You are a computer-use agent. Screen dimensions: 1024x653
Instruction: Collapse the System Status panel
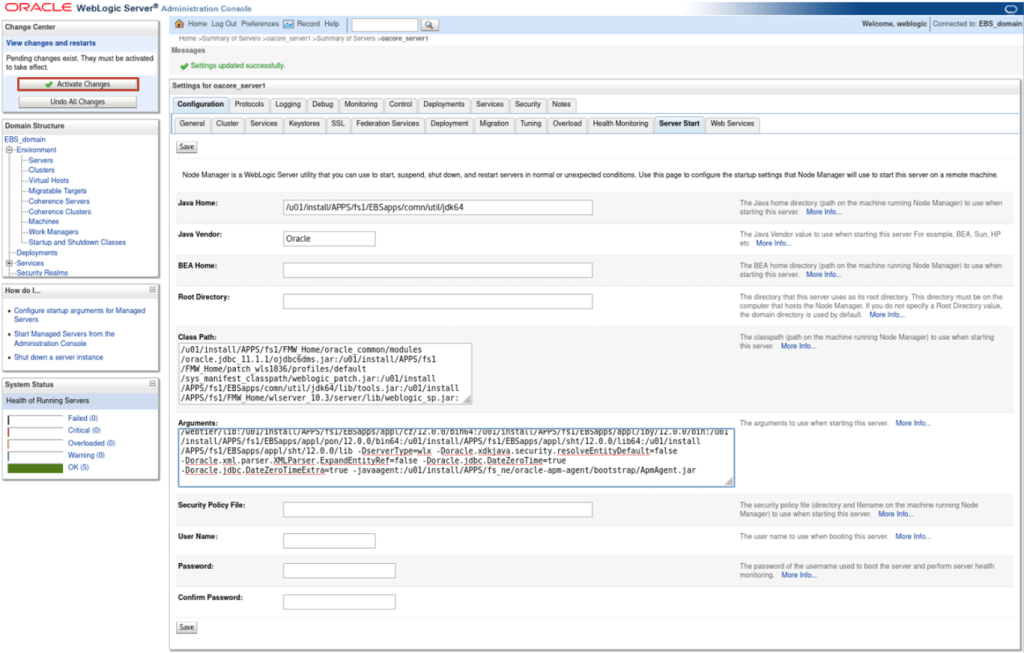(153, 384)
